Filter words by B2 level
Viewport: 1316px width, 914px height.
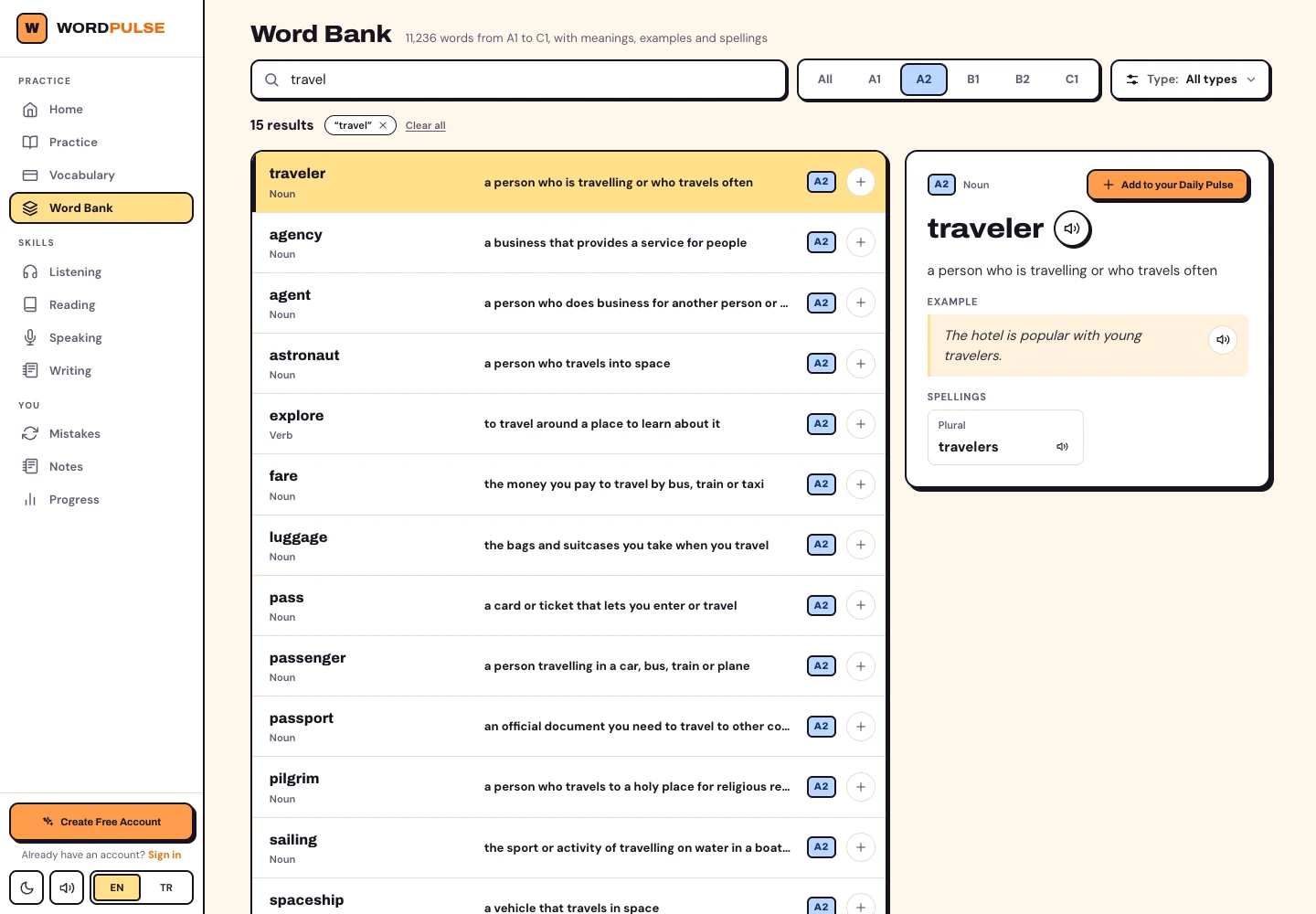click(1023, 80)
